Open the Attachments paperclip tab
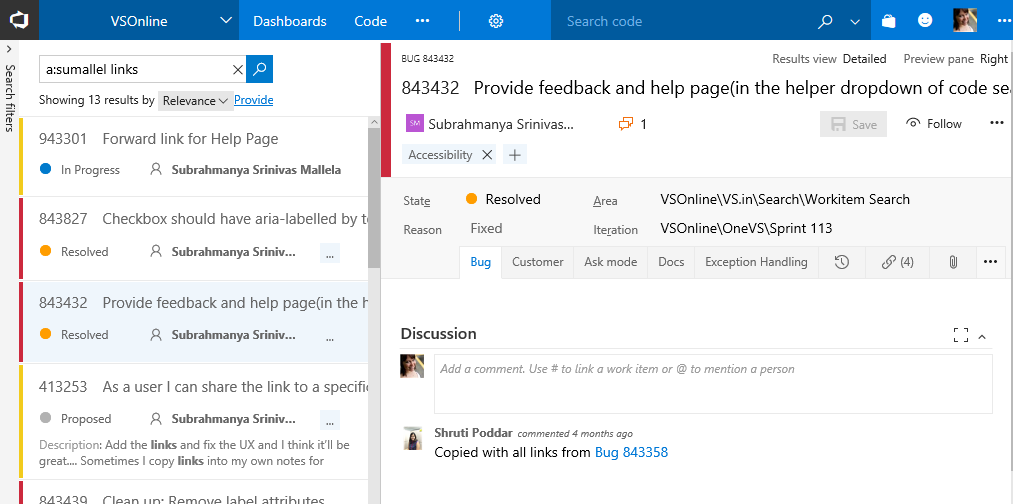The height and width of the screenshot is (504, 1013). click(952, 262)
